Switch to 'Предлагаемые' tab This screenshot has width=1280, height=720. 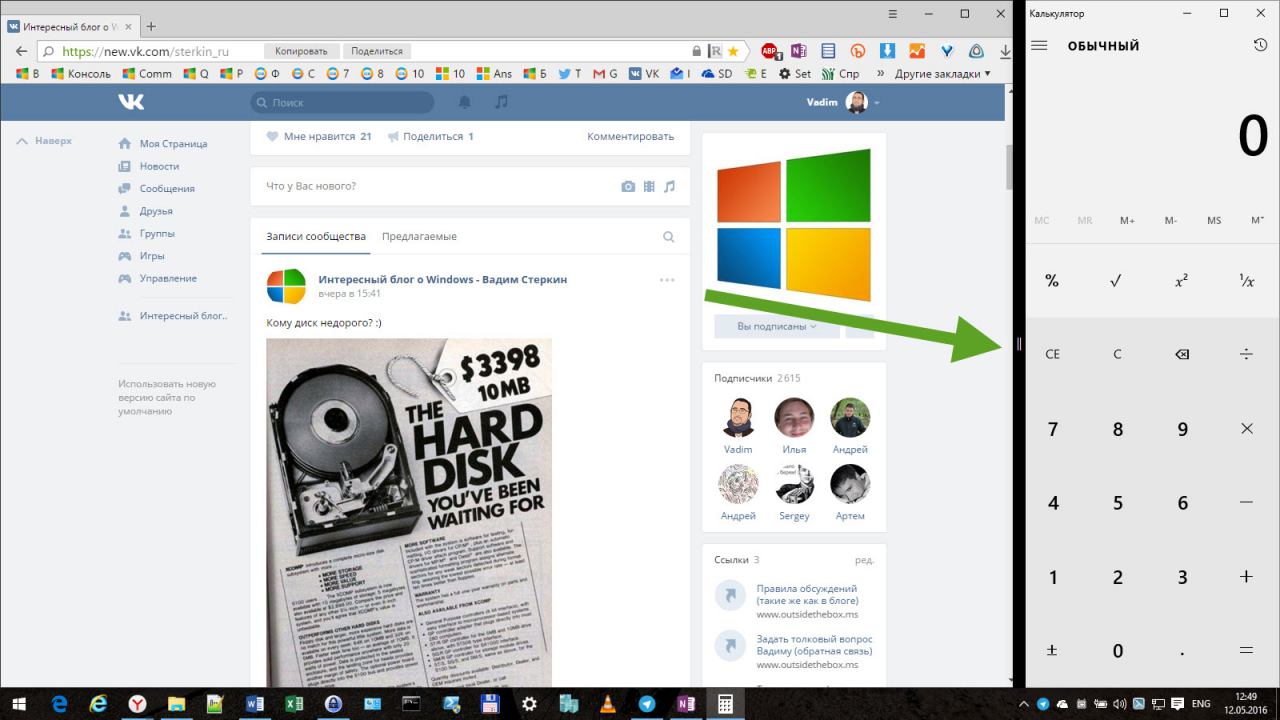[x=419, y=237]
